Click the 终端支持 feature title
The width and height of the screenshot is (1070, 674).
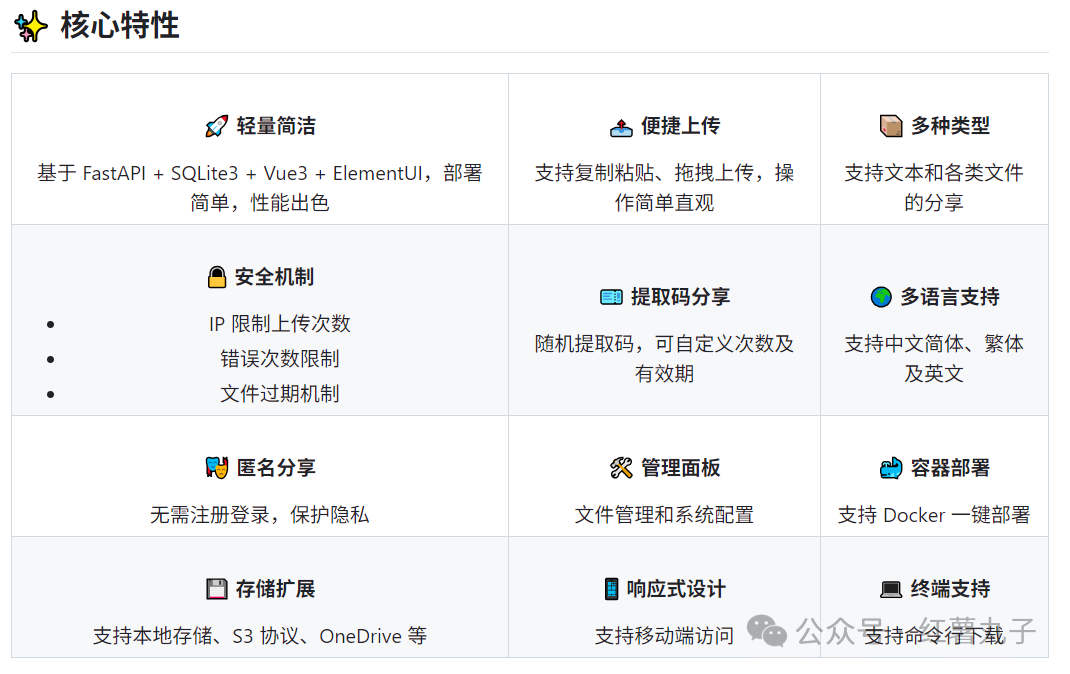point(950,589)
